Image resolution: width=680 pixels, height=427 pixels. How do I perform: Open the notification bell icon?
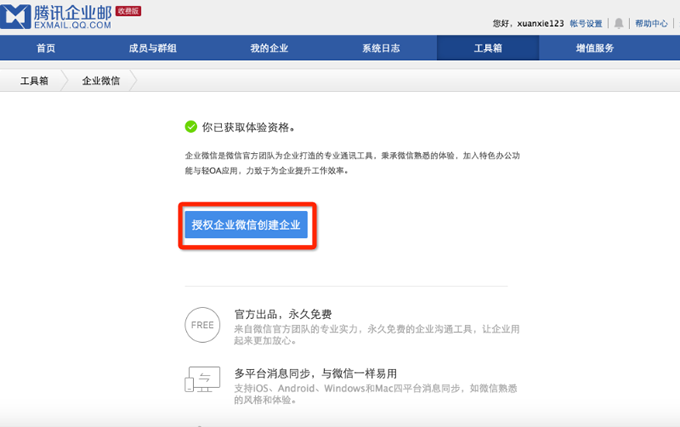click(619, 22)
